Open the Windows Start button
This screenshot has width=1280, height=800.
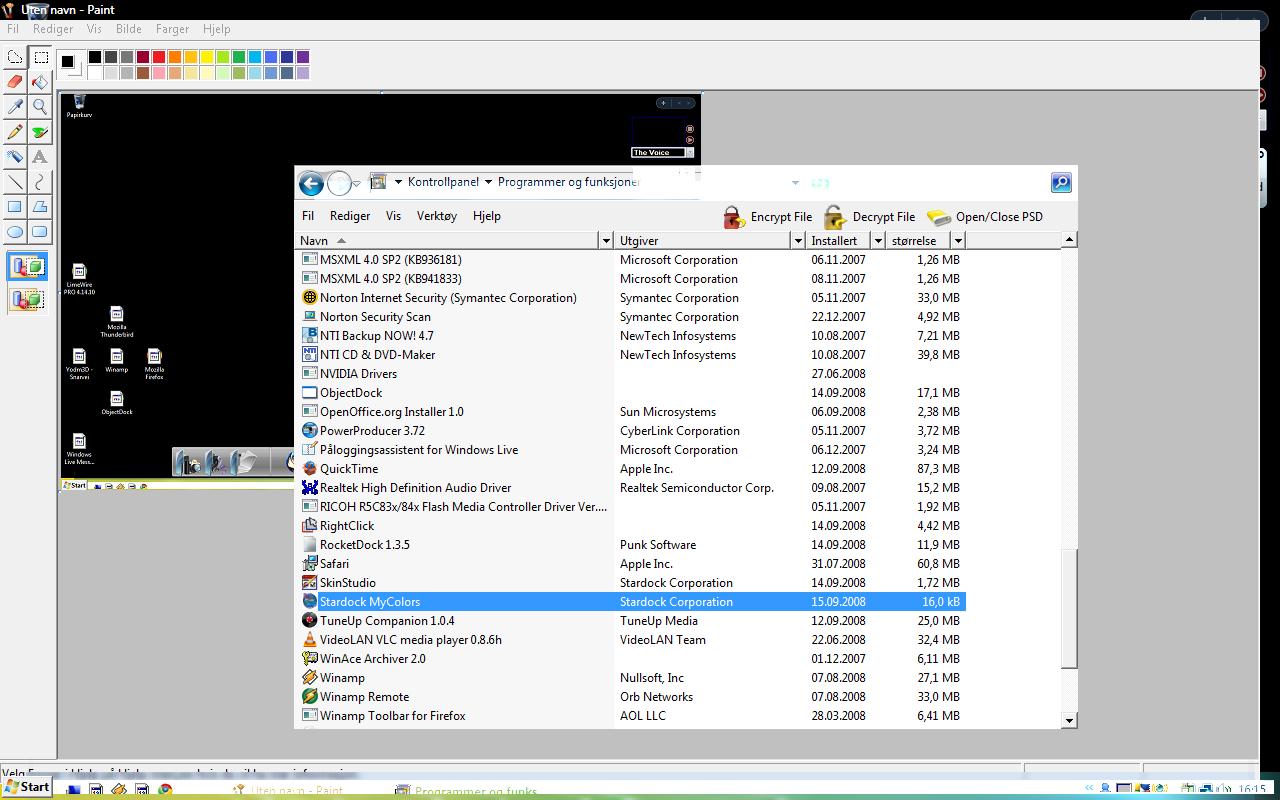tap(27, 787)
